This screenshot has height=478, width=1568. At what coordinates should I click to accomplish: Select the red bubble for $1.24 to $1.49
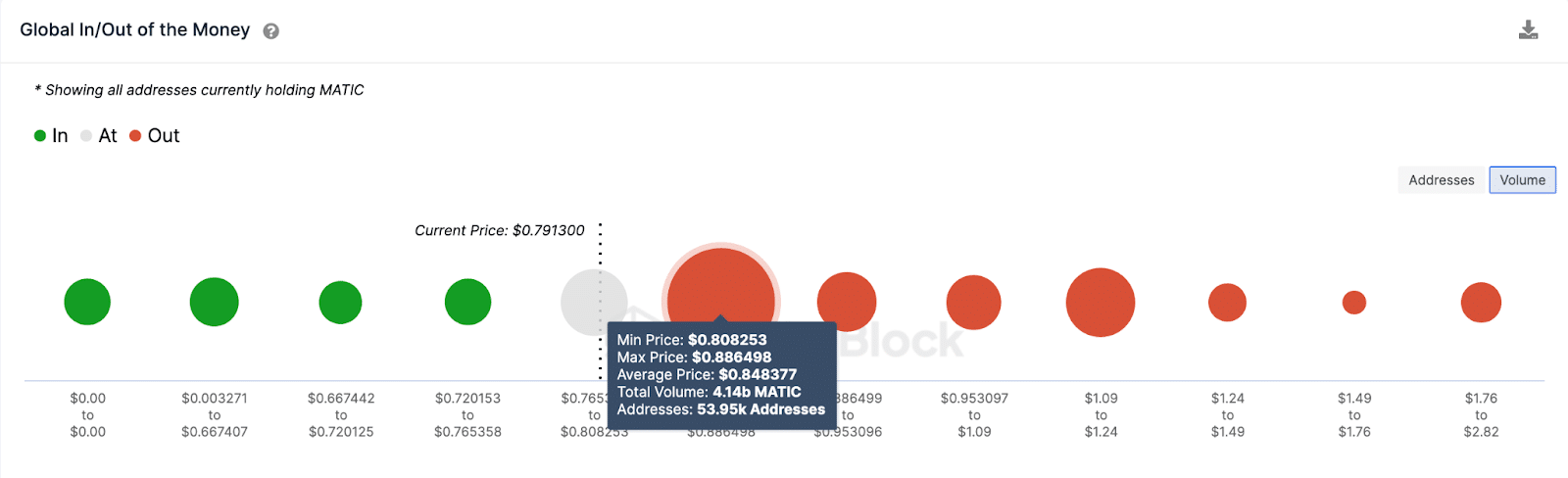[1227, 303]
